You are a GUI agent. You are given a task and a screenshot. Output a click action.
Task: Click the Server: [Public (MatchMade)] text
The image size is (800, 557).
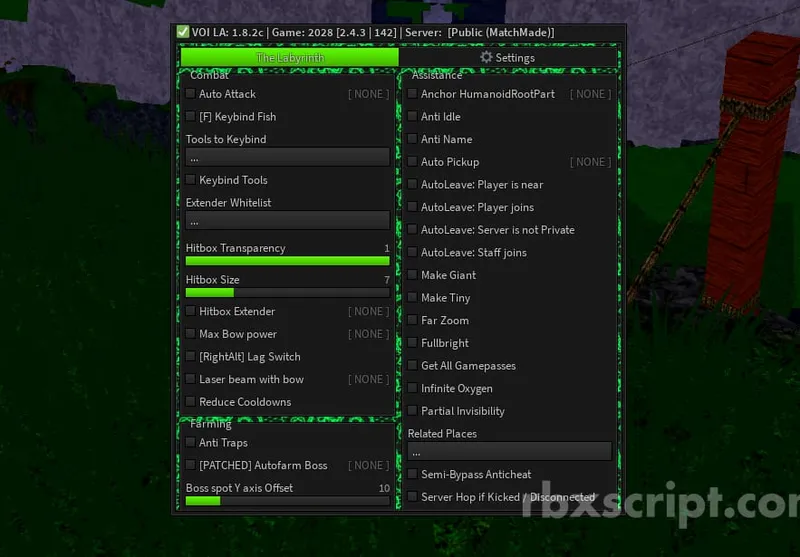[x=480, y=32]
